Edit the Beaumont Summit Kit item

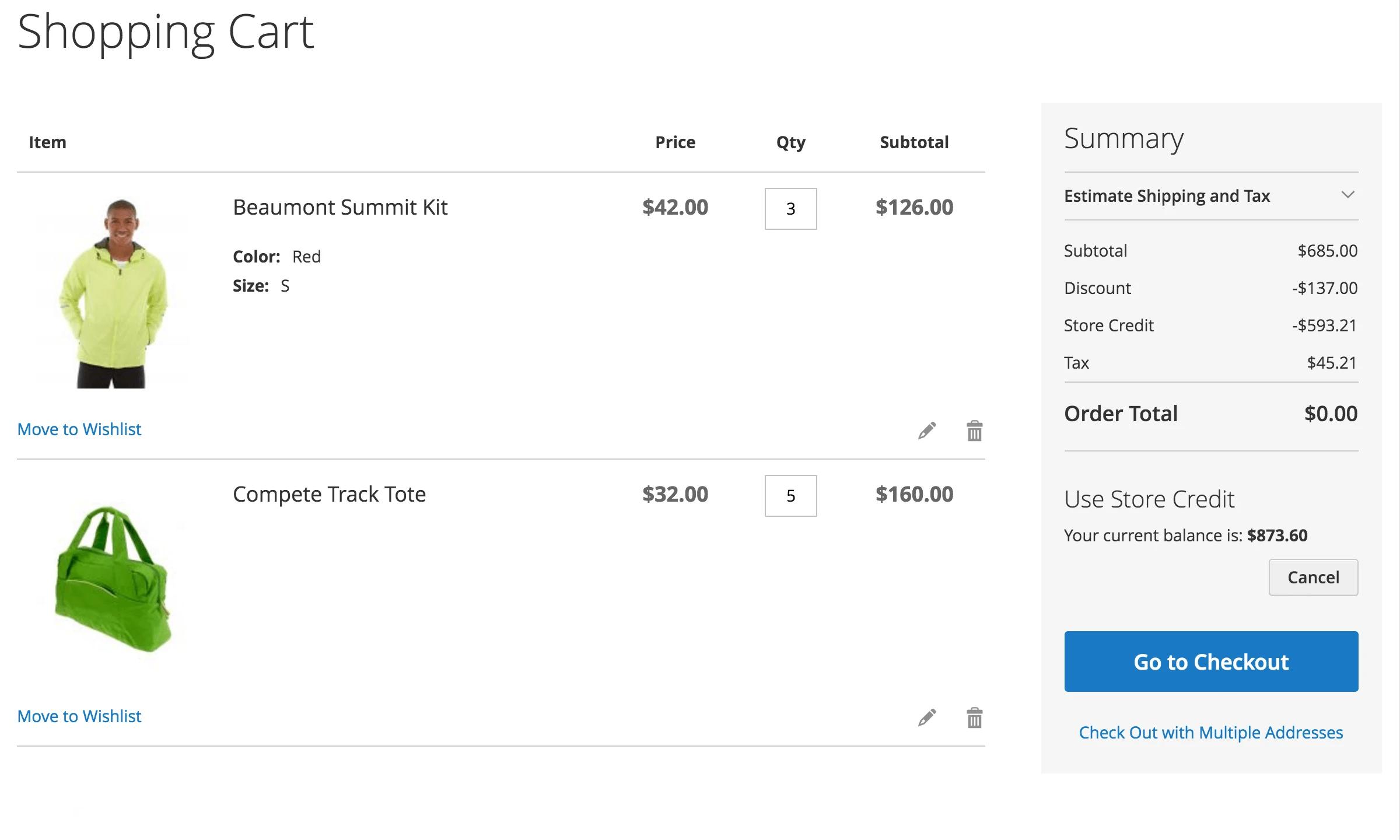[926, 431]
